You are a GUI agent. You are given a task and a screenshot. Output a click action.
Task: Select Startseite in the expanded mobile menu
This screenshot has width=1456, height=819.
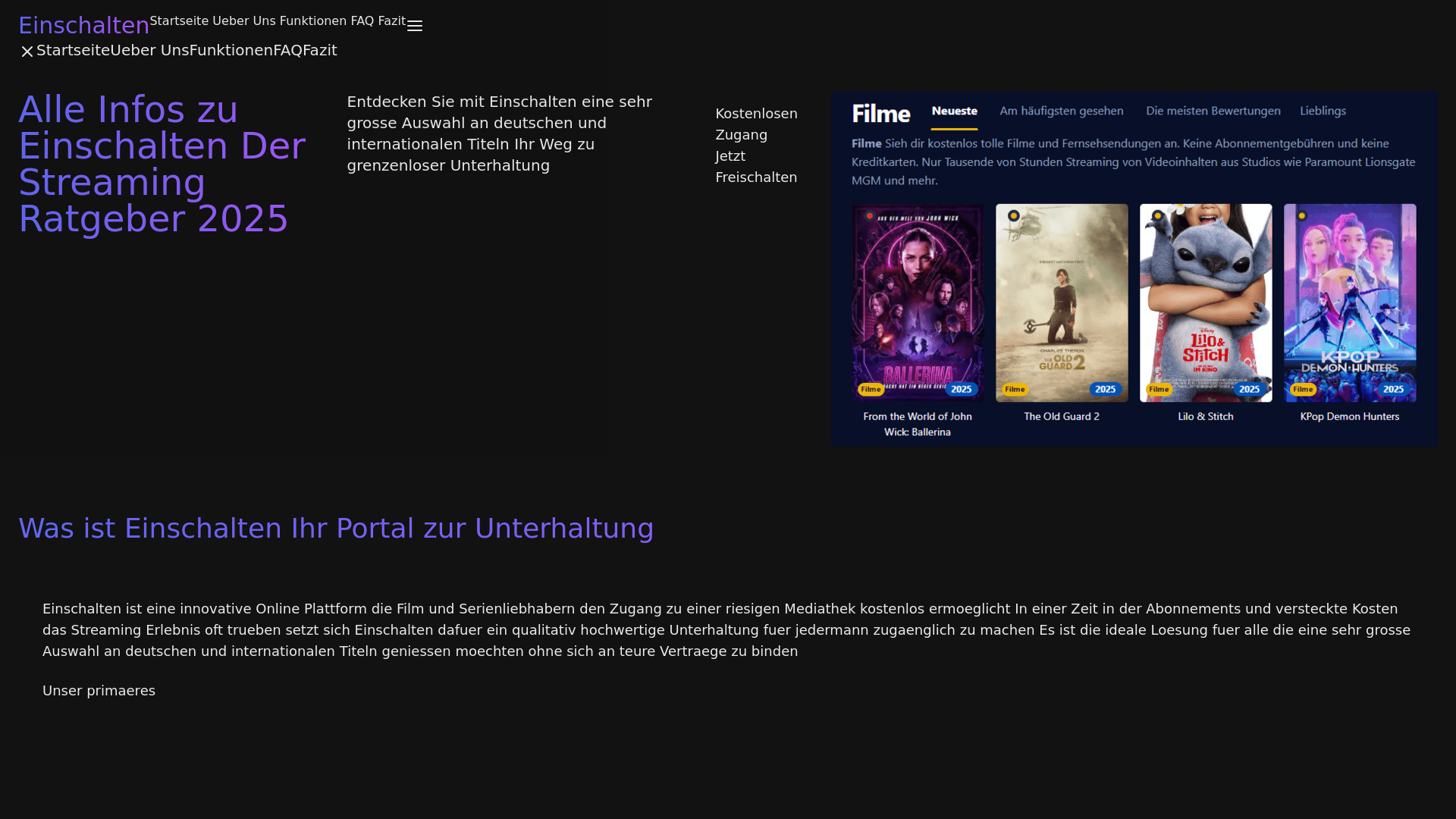click(73, 50)
